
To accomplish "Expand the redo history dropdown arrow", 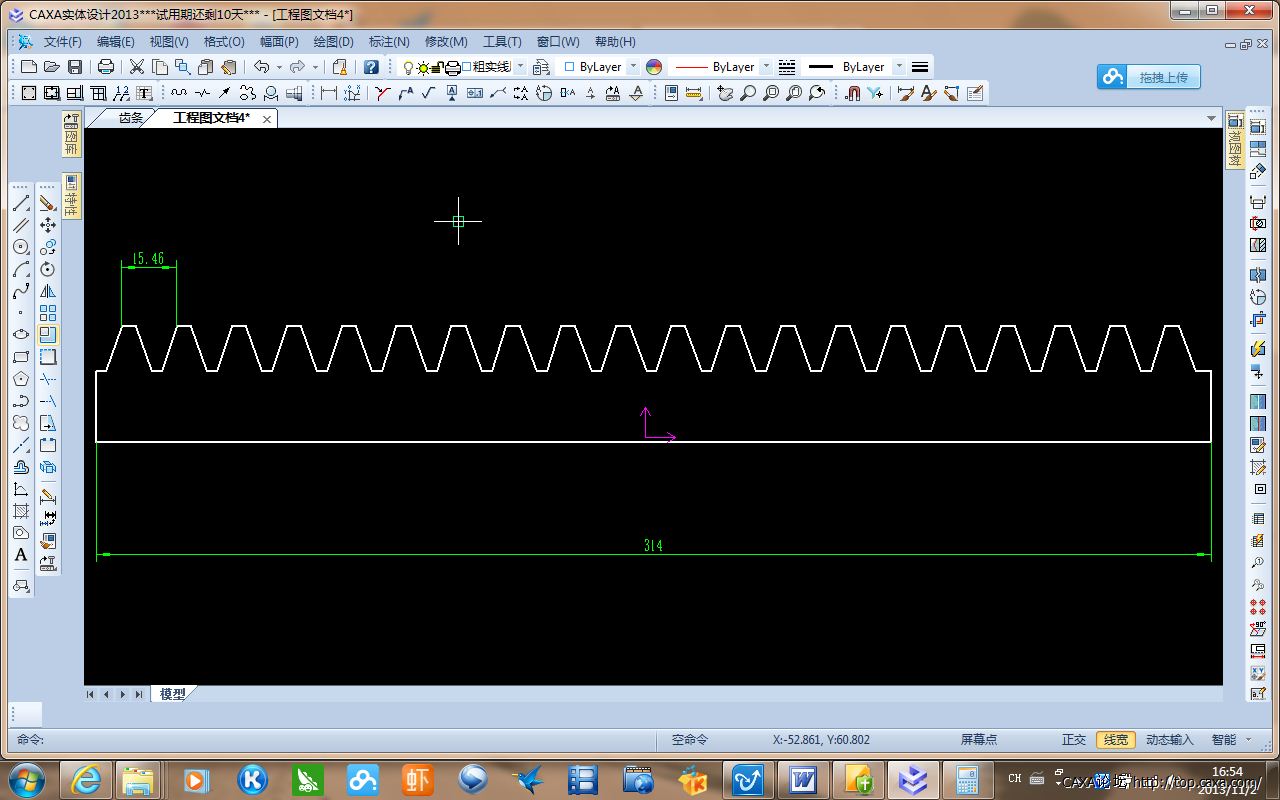I will pyautogui.click(x=315, y=67).
